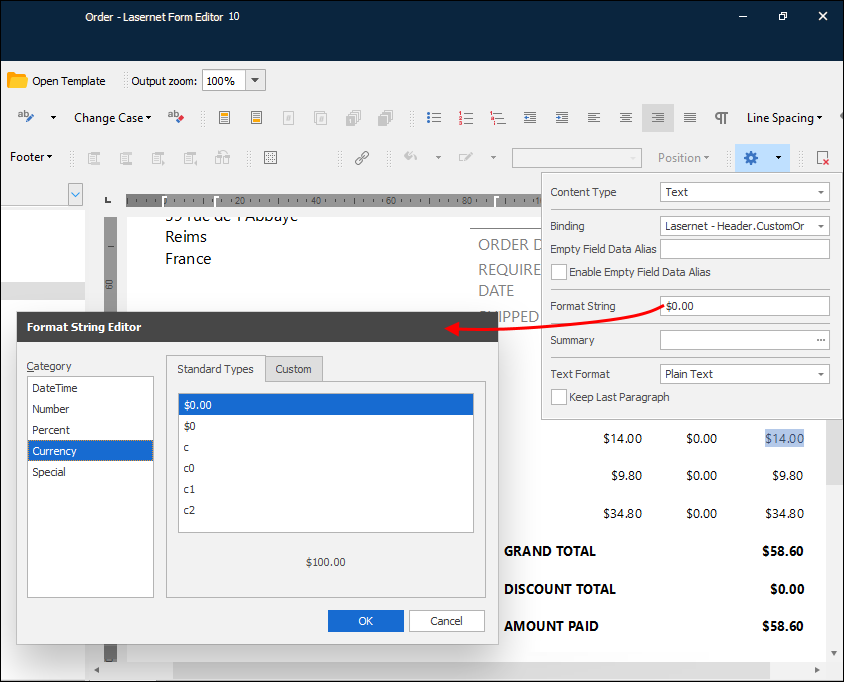The width and height of the screenshot is (844, 682).
Task: Click the blue gear settings icon
Action: click(x=751, y=158)
